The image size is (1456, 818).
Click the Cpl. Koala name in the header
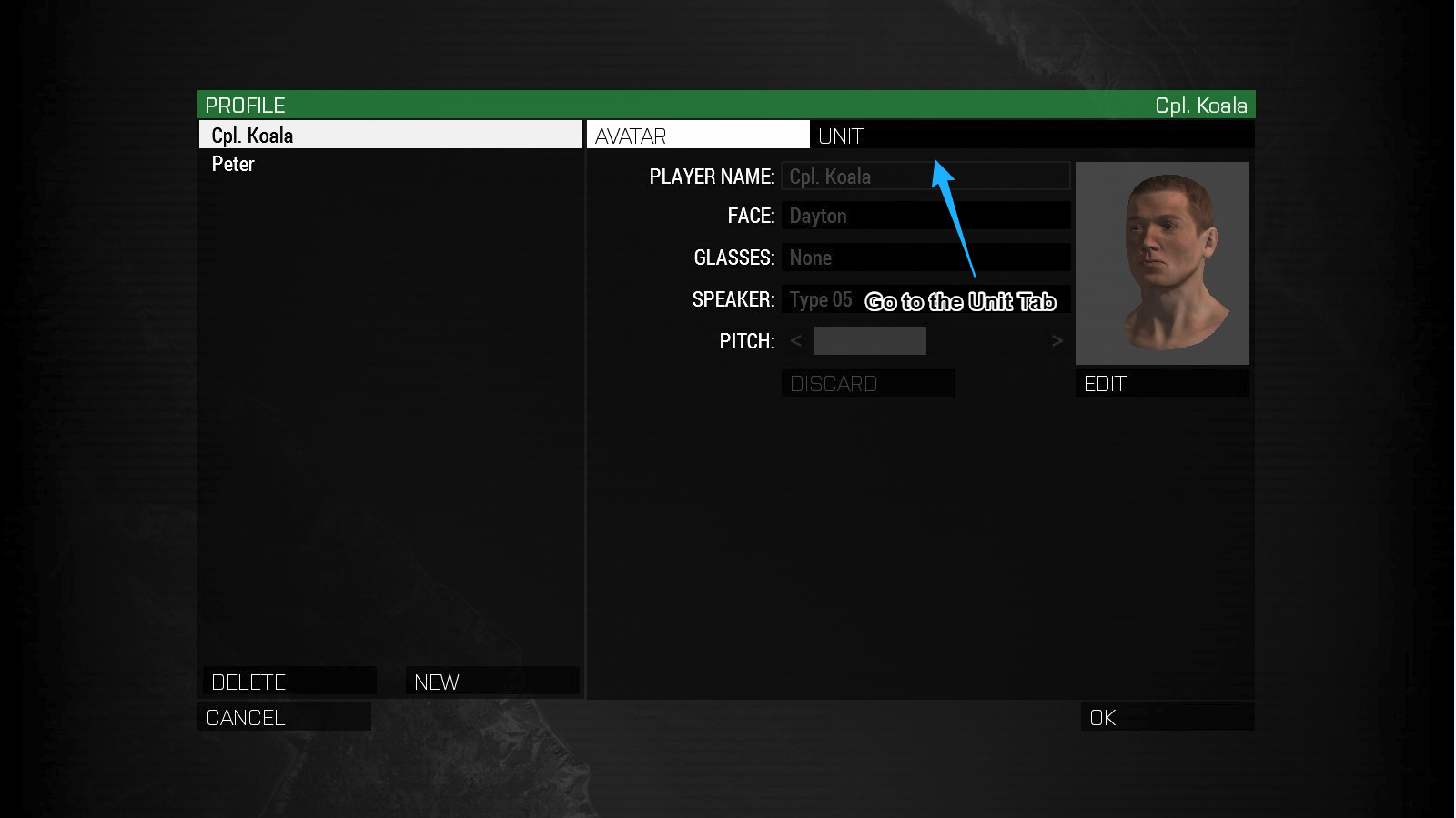[x=1200, y=106]
